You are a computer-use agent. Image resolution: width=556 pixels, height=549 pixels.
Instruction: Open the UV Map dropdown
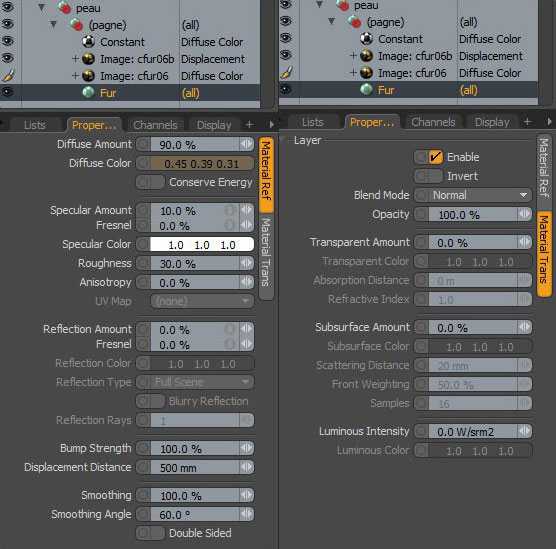(x=202, y=301)
